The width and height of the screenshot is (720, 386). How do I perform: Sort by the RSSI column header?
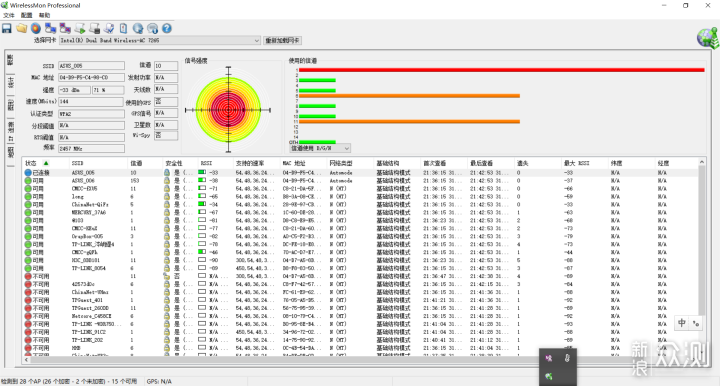215,163
